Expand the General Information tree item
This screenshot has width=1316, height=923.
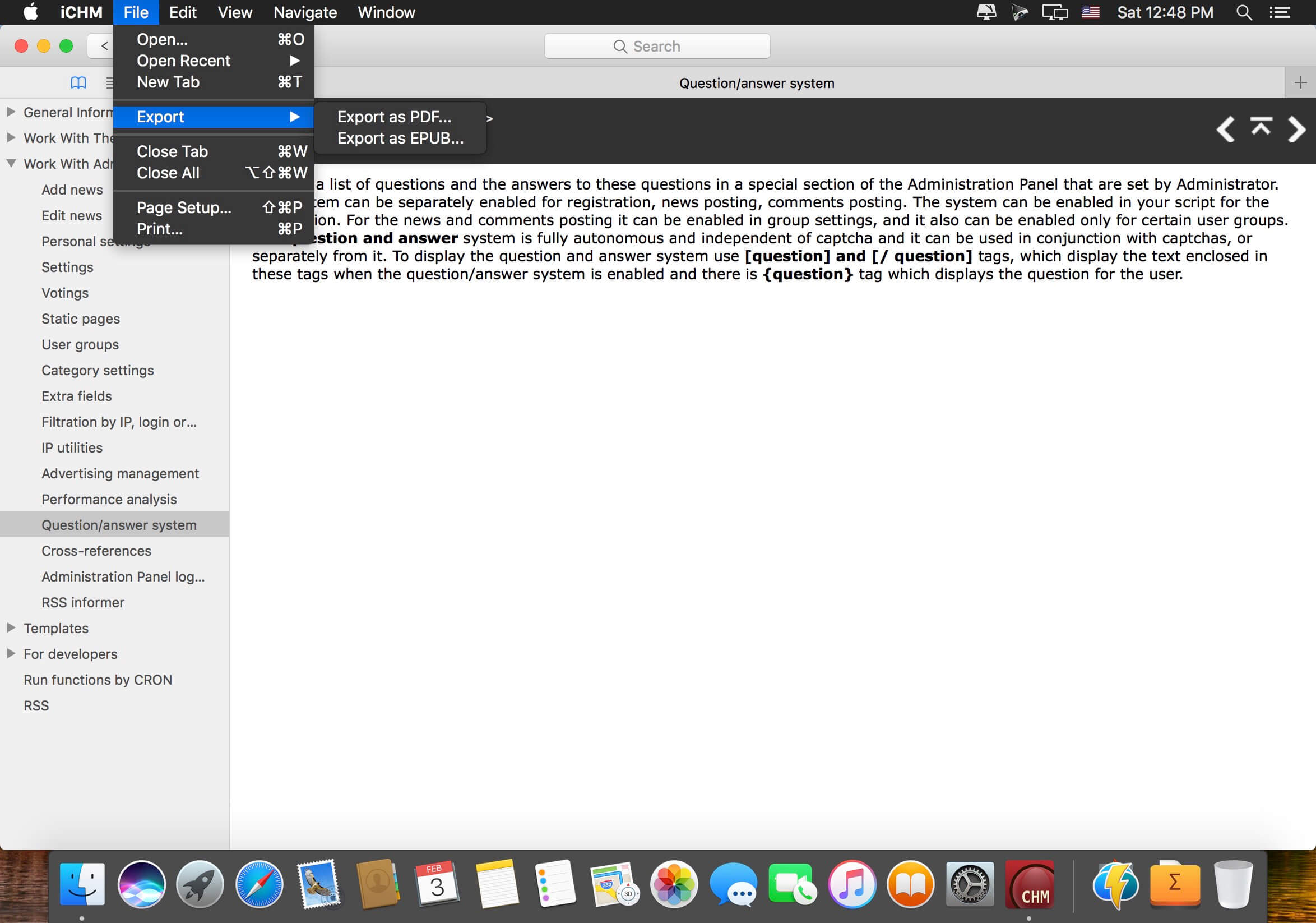tap(10, 111)
